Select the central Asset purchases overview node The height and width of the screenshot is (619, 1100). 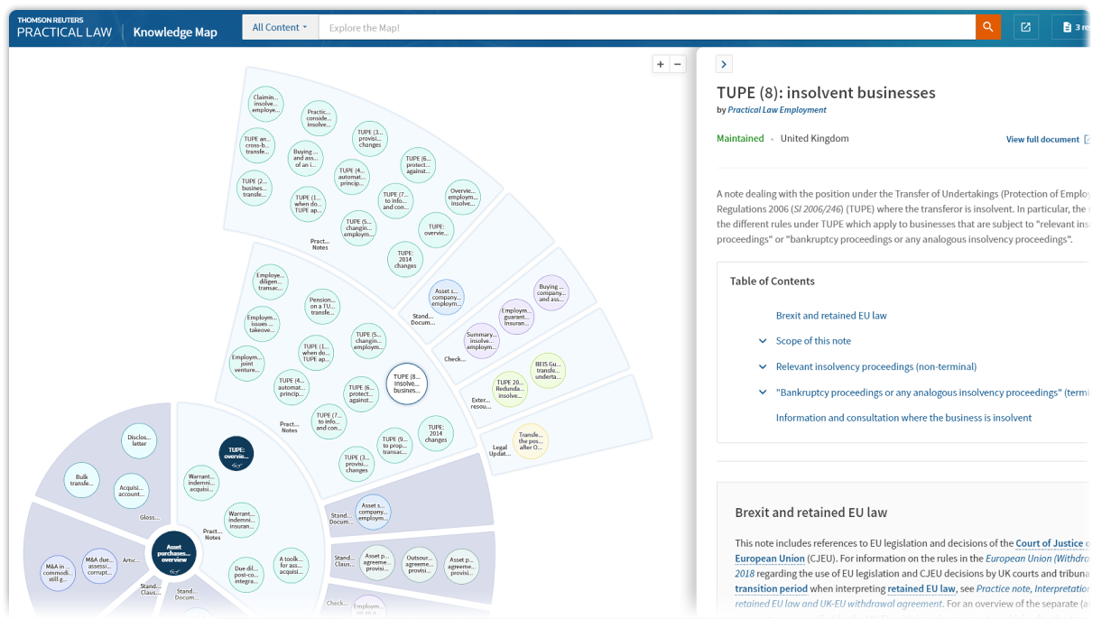173,552
